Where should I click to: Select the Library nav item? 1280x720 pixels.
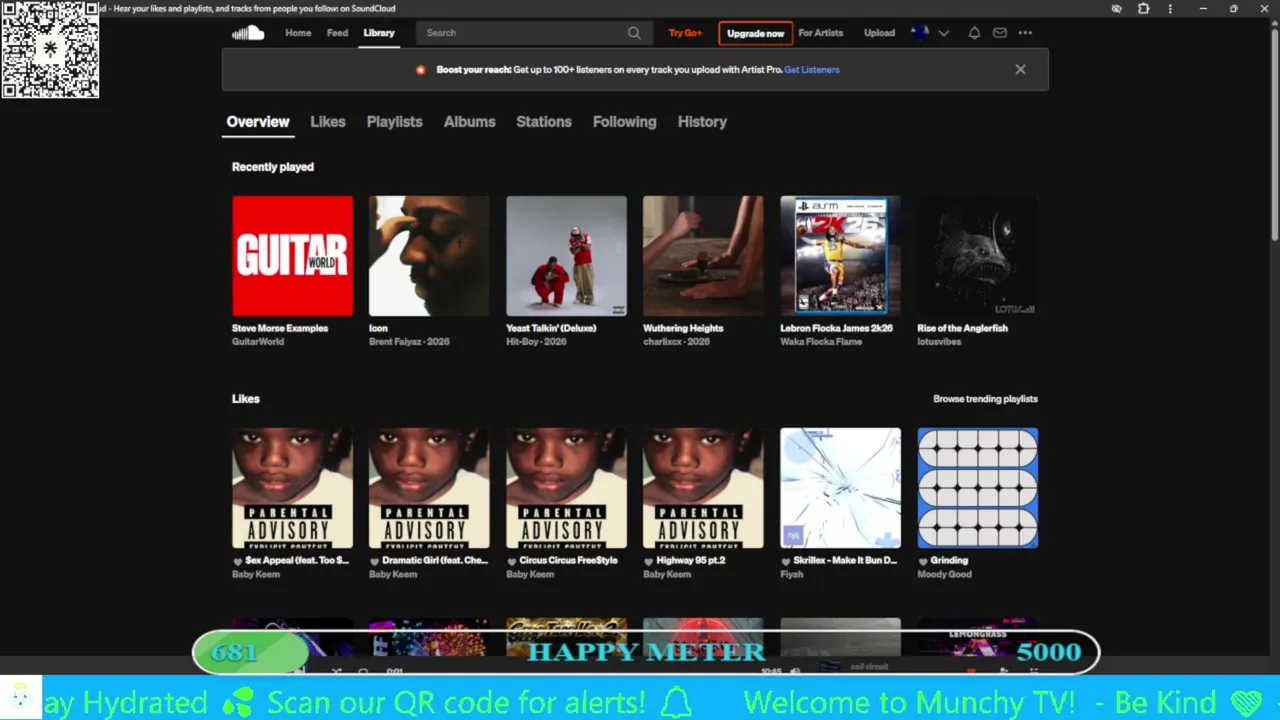[x=379, y=33]
